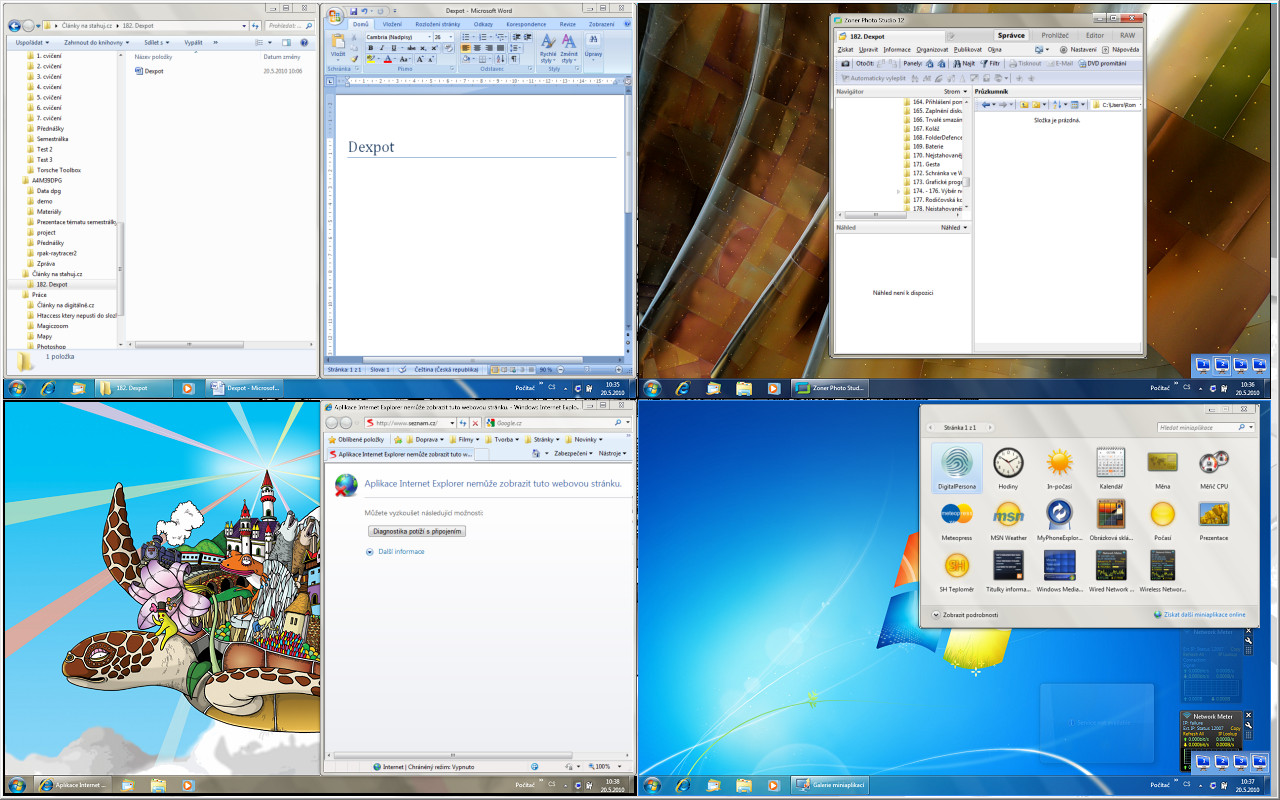Screen dimensions: 1280x800
Task: Click DVD promítání in Zoner toolbar
Action: click(1101, 63)
